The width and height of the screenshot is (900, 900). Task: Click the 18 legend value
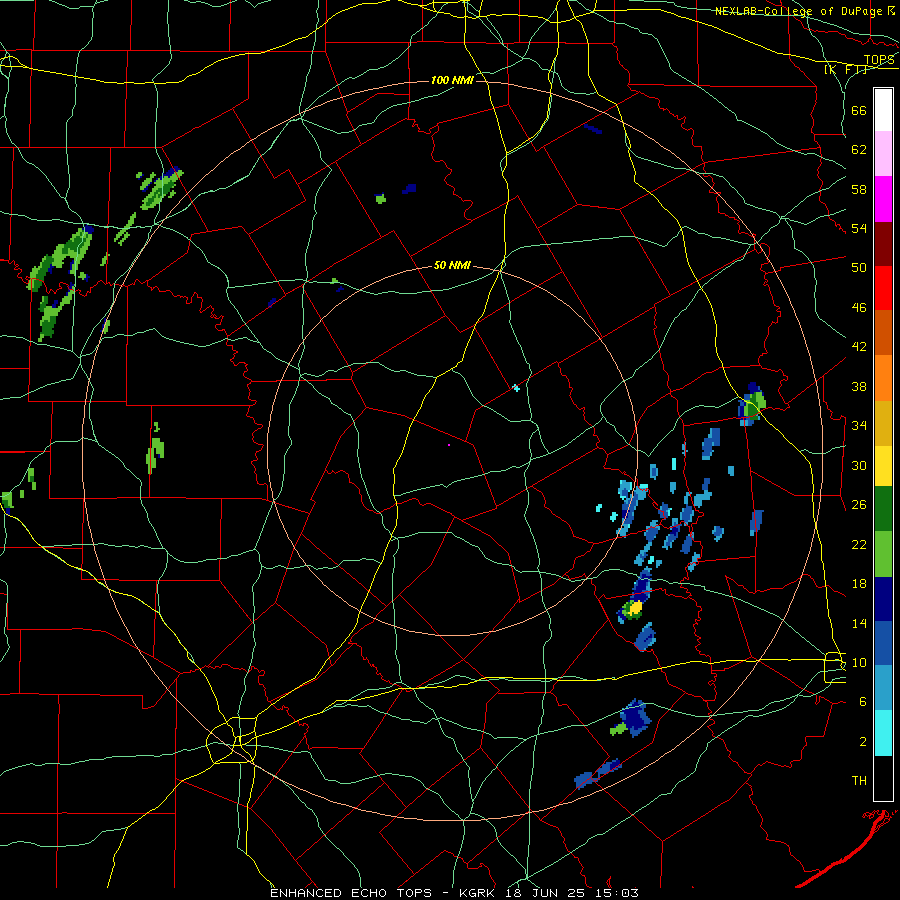[859, 584]
